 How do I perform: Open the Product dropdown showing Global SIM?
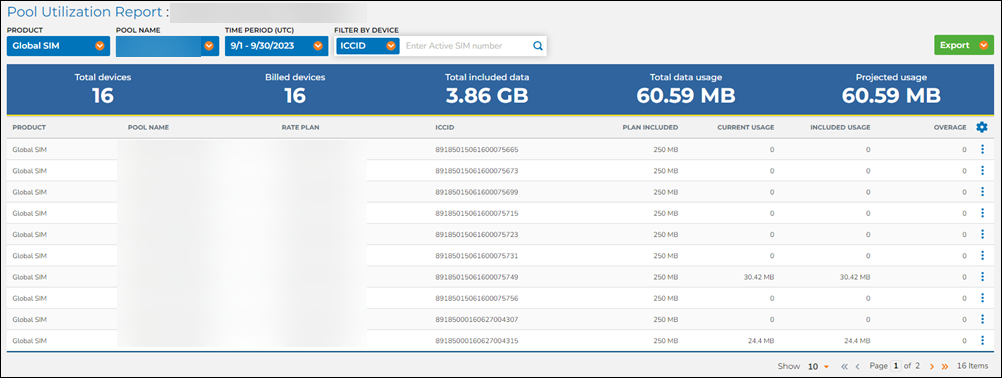pos(58,46)
